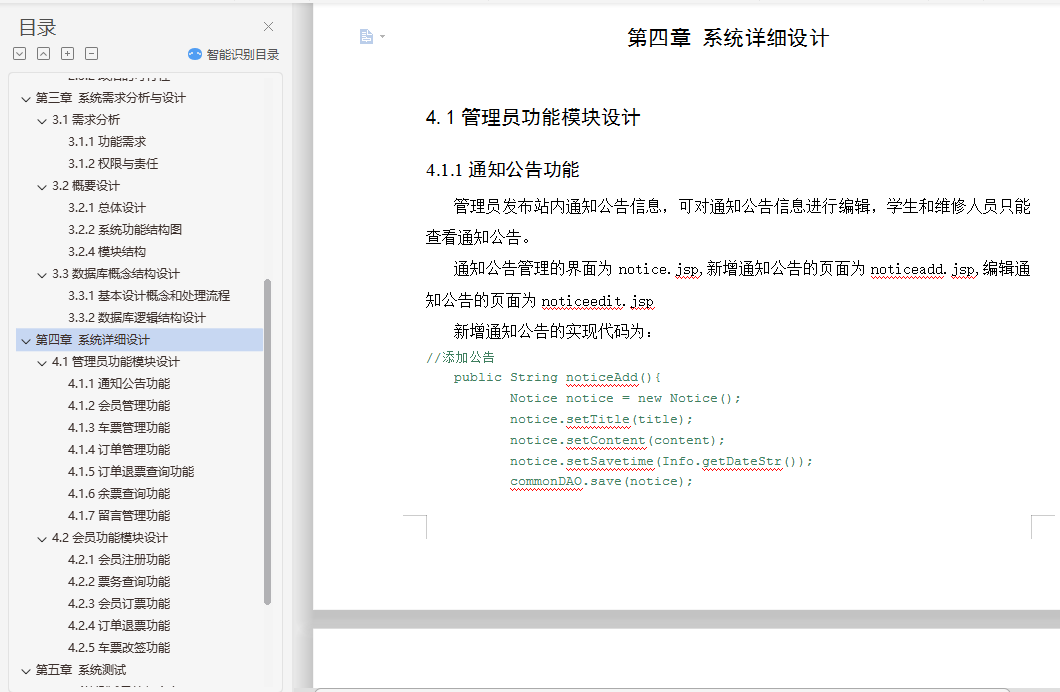
Task: Go to 4.1.6 余票查询功能
Action: [x=119, y=493]
